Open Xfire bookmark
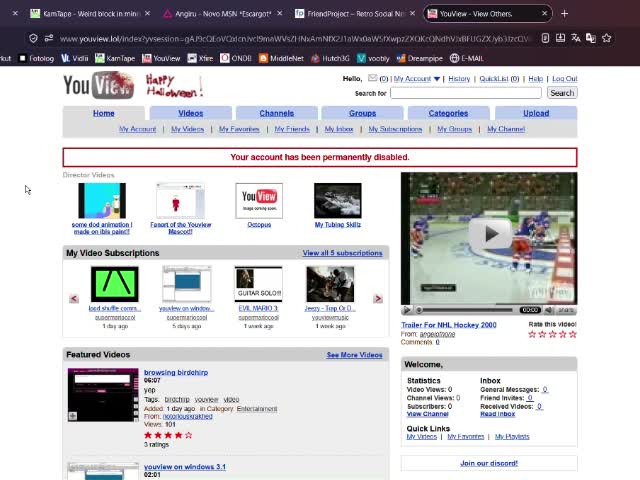 click(200, 58)
